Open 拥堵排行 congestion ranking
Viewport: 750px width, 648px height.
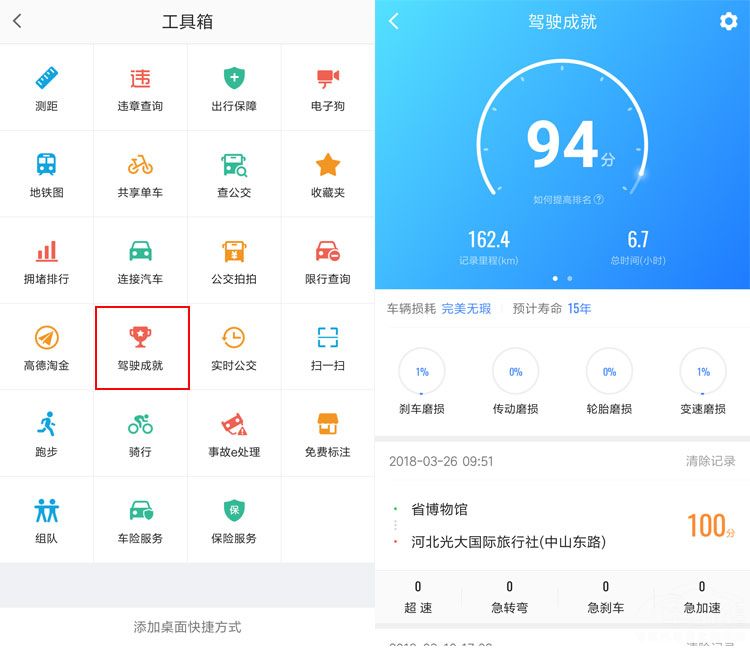(x=46, y=261)
